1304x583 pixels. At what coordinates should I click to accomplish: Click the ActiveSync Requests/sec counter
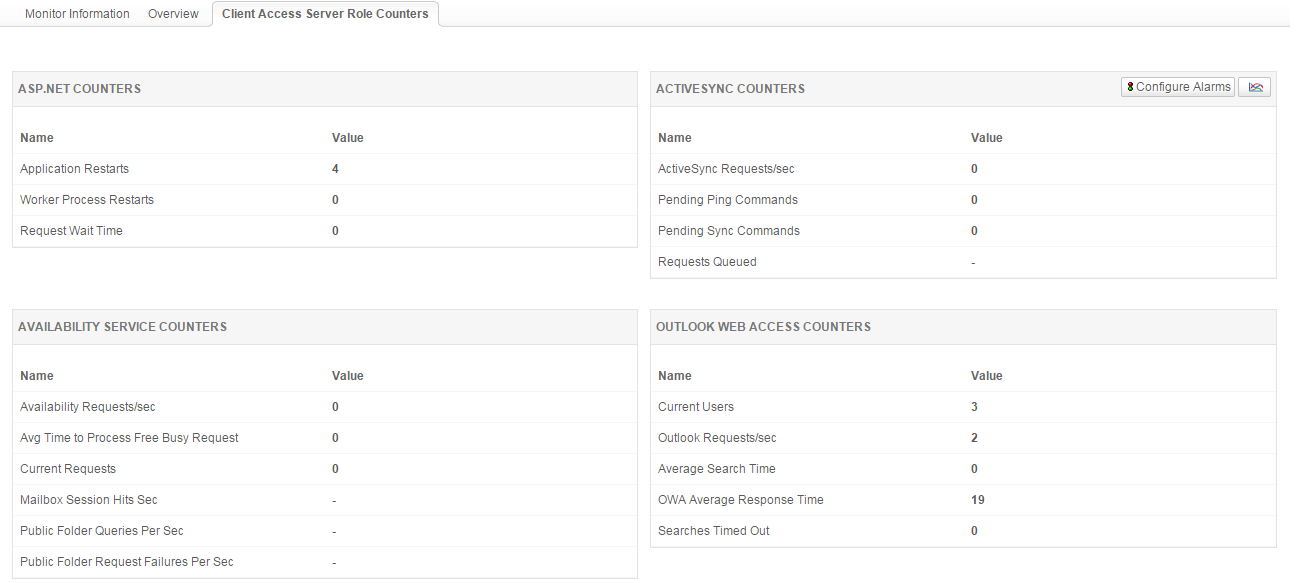[x=726, y=169]
